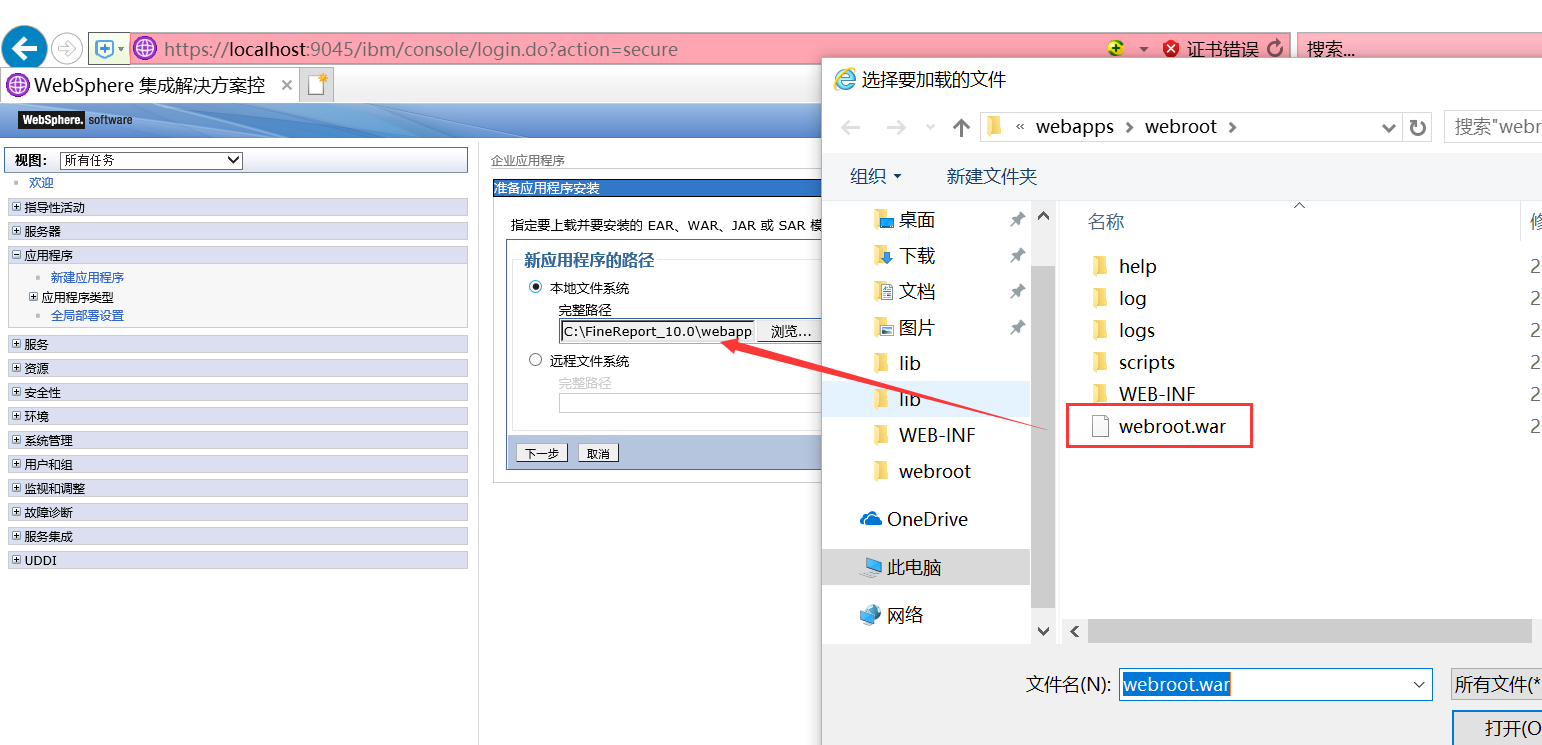Click webroot in breadcrumb path
Image resolution: width=1542 pixels, height=745 pixels.
pos(1181,127)
